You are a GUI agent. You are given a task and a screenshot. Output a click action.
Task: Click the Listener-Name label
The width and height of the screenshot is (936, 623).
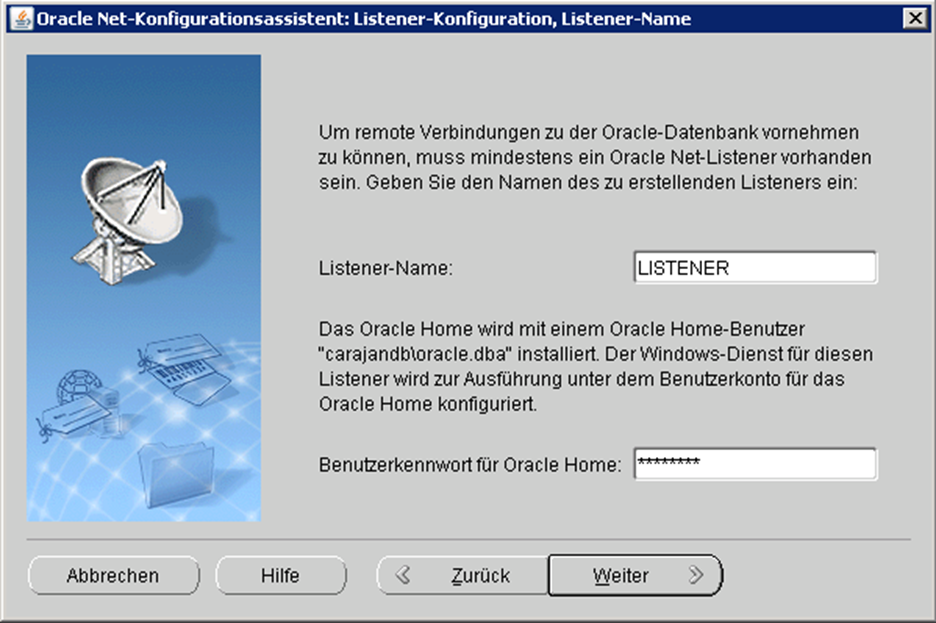pyautogui.click(x=386, y=268)
